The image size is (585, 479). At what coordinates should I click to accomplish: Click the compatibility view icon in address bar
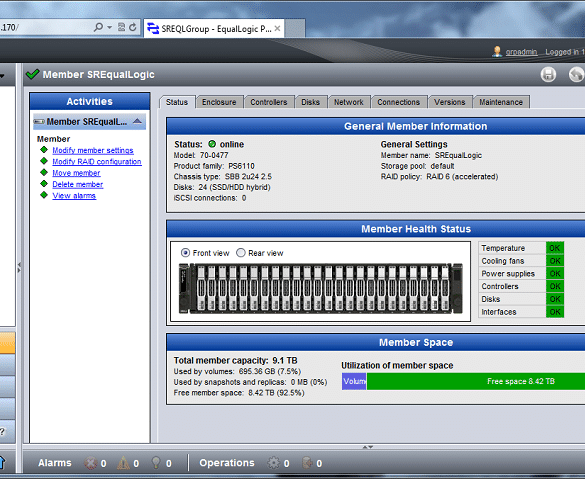122,27
